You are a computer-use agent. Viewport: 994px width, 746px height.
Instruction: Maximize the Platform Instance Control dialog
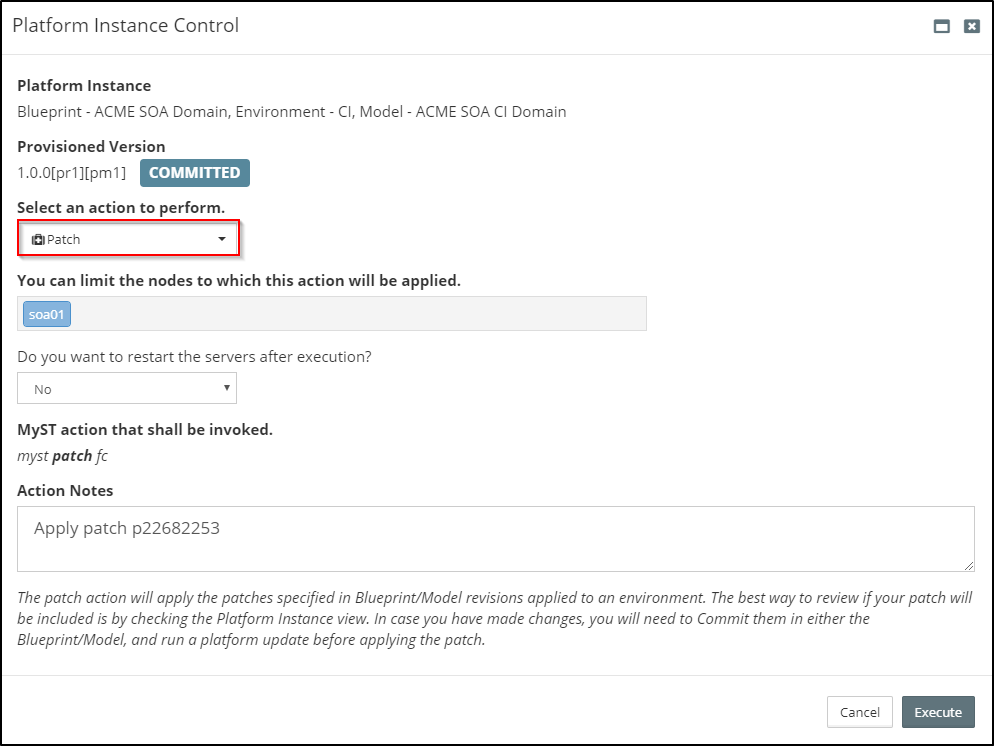coord(941,27)
